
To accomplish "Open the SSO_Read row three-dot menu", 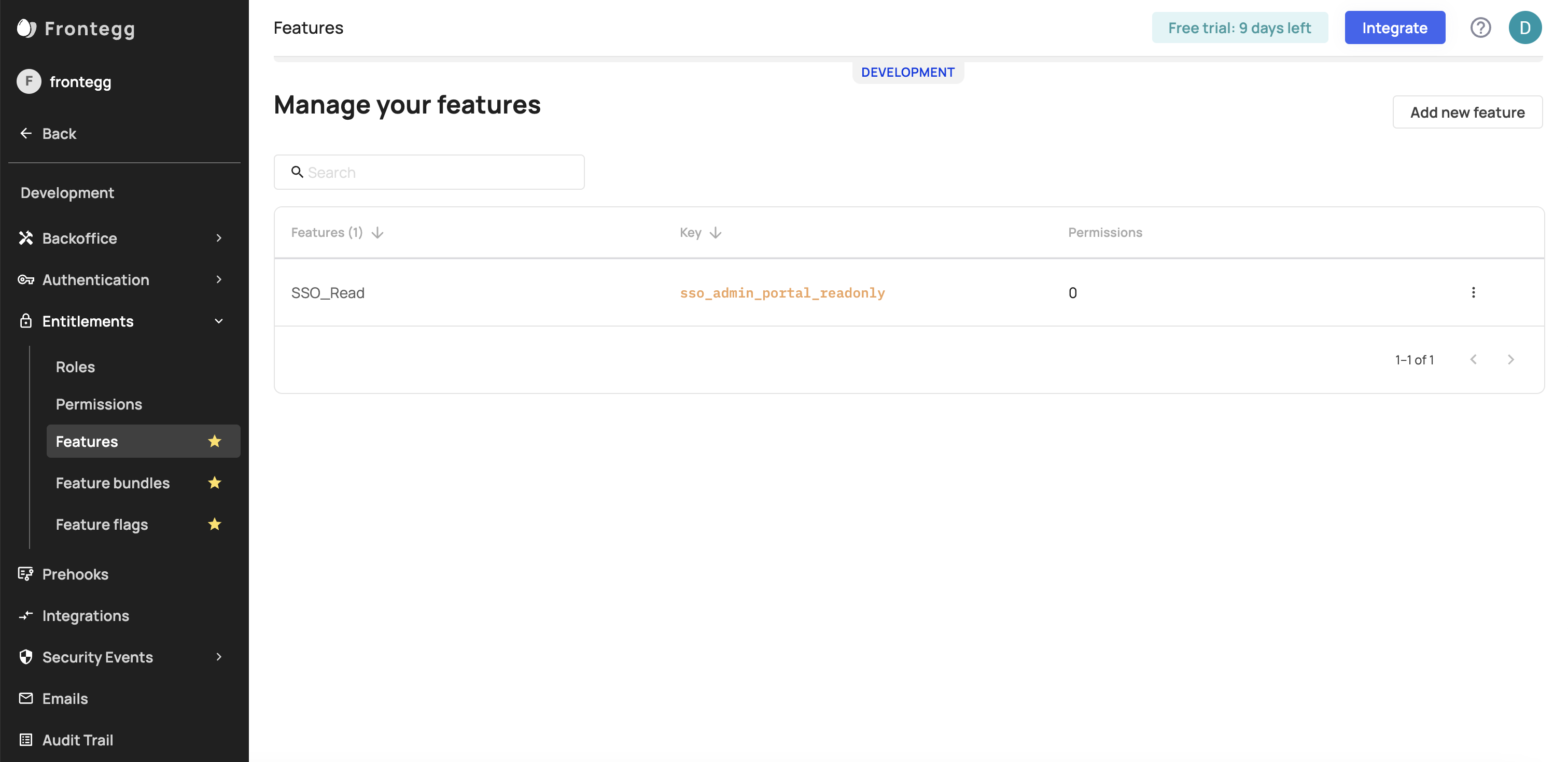I will 1473,293.
